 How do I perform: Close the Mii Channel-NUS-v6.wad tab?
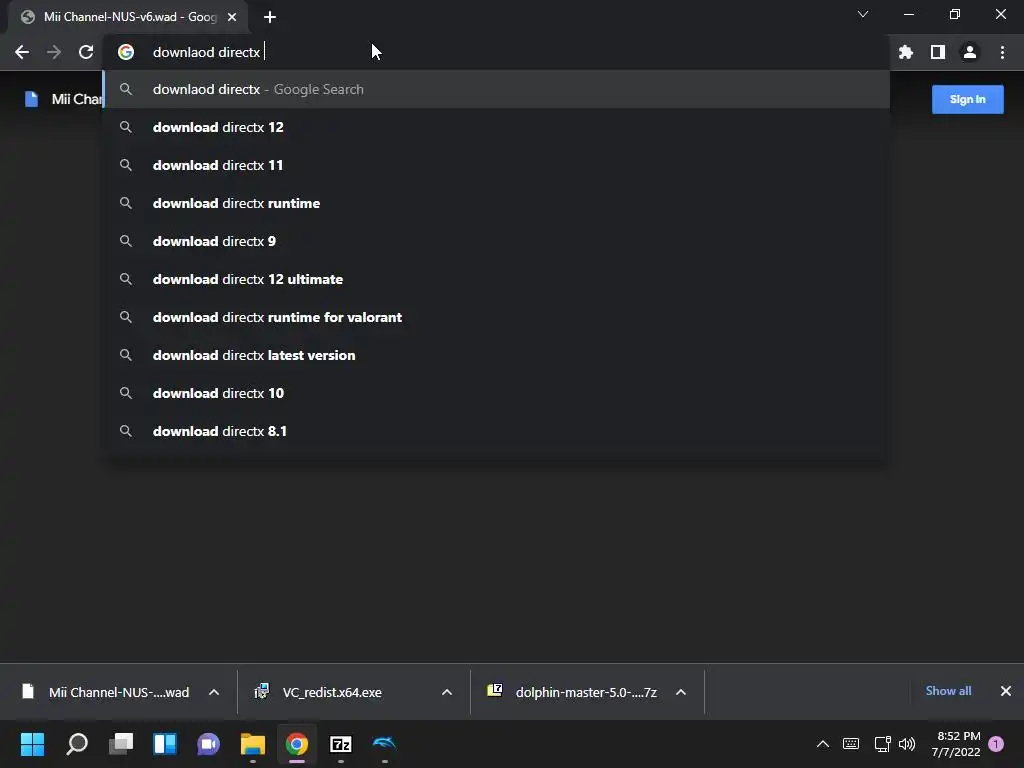[232, 17]
